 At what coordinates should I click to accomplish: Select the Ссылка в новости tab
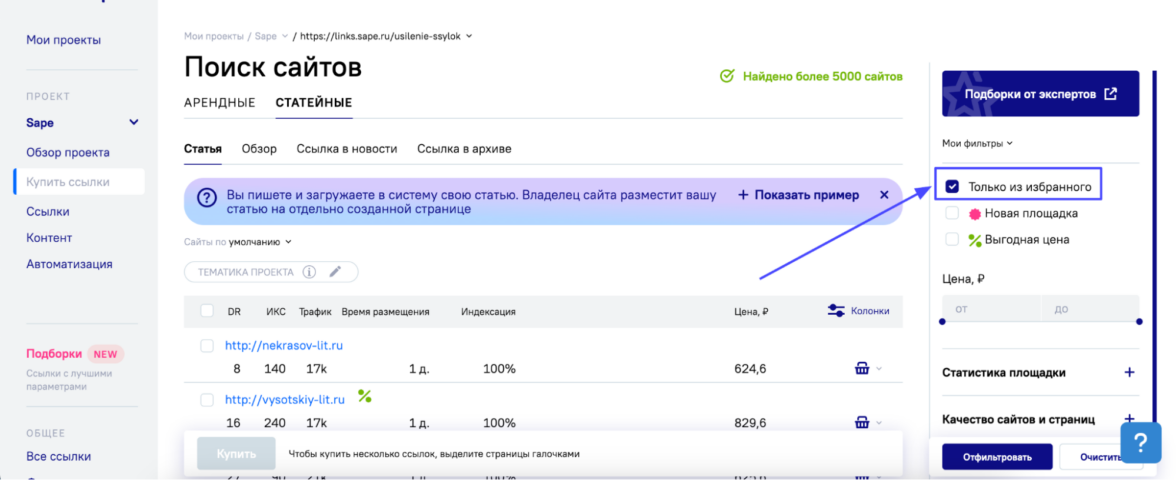tap(346, 149)
